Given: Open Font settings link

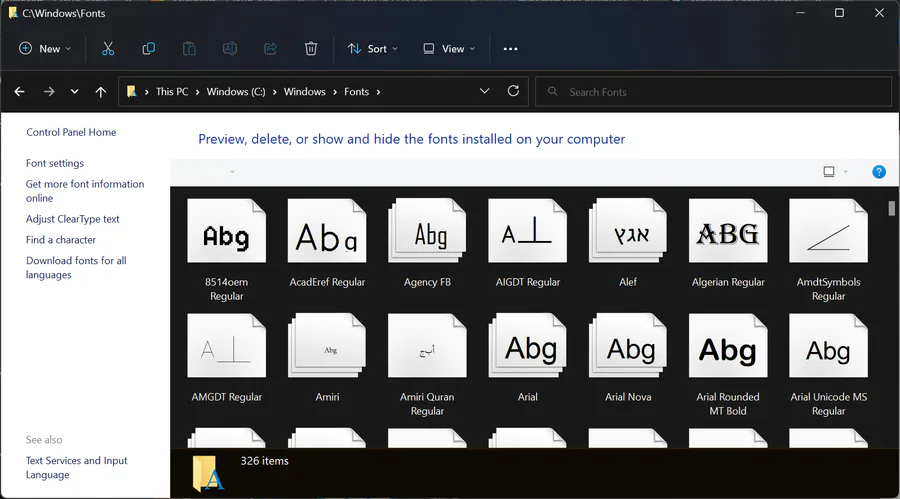Looking at the screenshot, I should point(55,163).
